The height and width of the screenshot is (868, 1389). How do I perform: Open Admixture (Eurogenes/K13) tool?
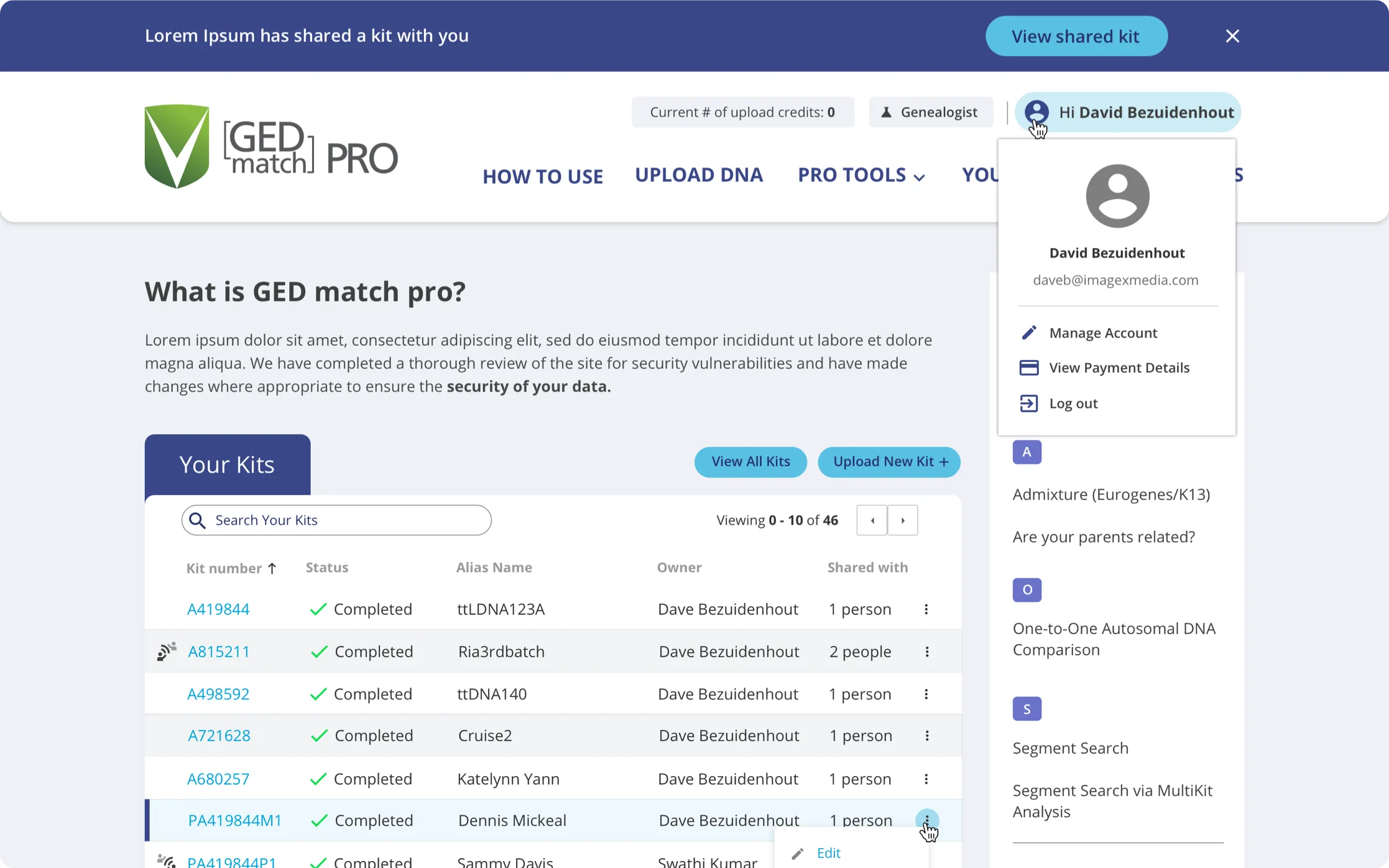click(x=1111, y=494)
